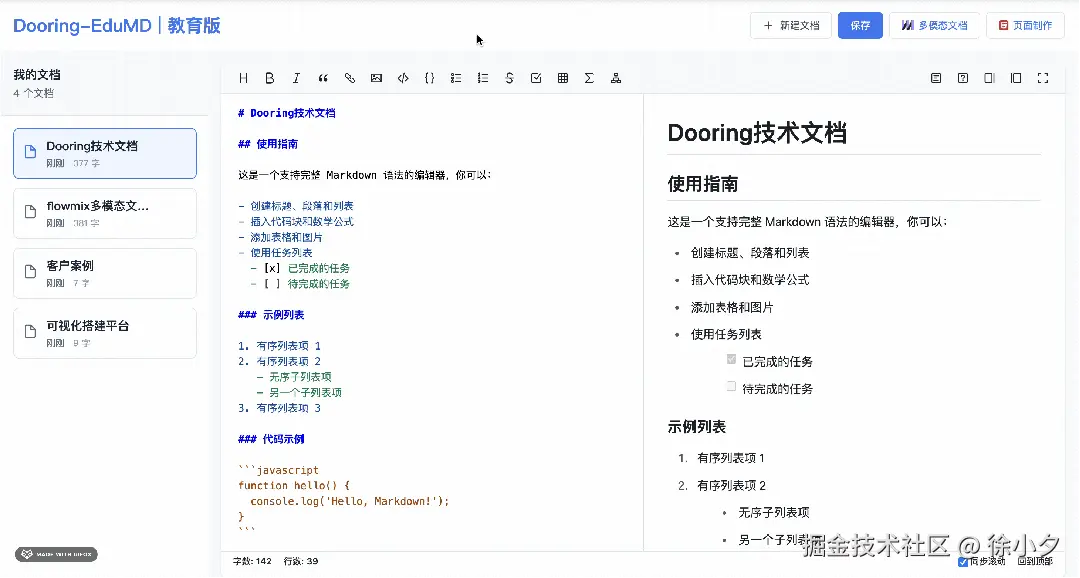
Task: Click the 行数: 39 status entry
Action: point(301,561)
